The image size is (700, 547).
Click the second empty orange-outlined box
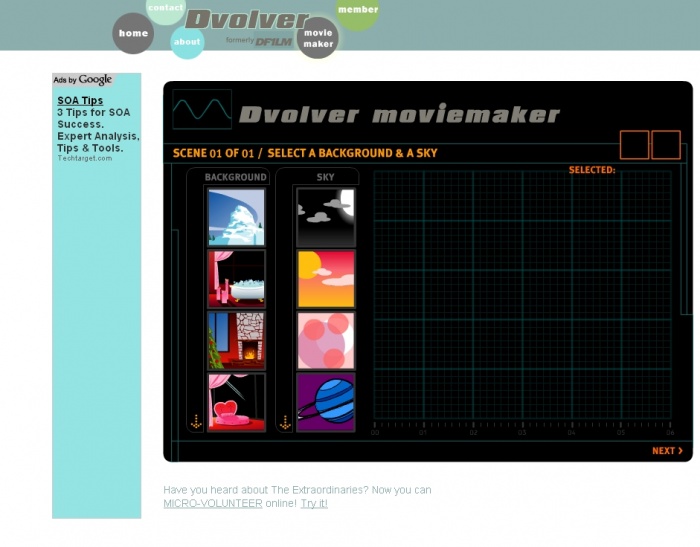pos(666,145)
